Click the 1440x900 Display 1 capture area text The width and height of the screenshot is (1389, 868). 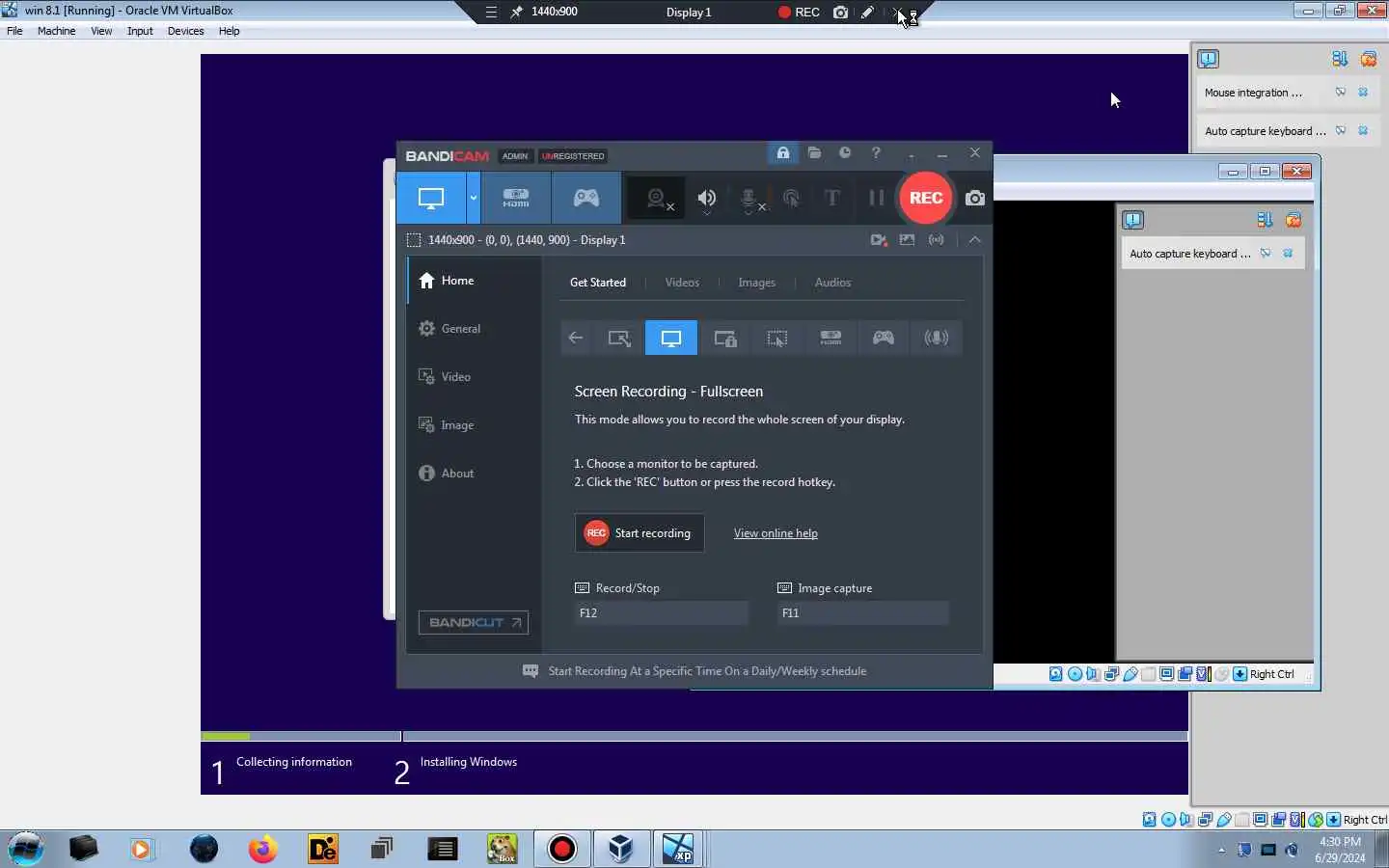coord(527,240)
